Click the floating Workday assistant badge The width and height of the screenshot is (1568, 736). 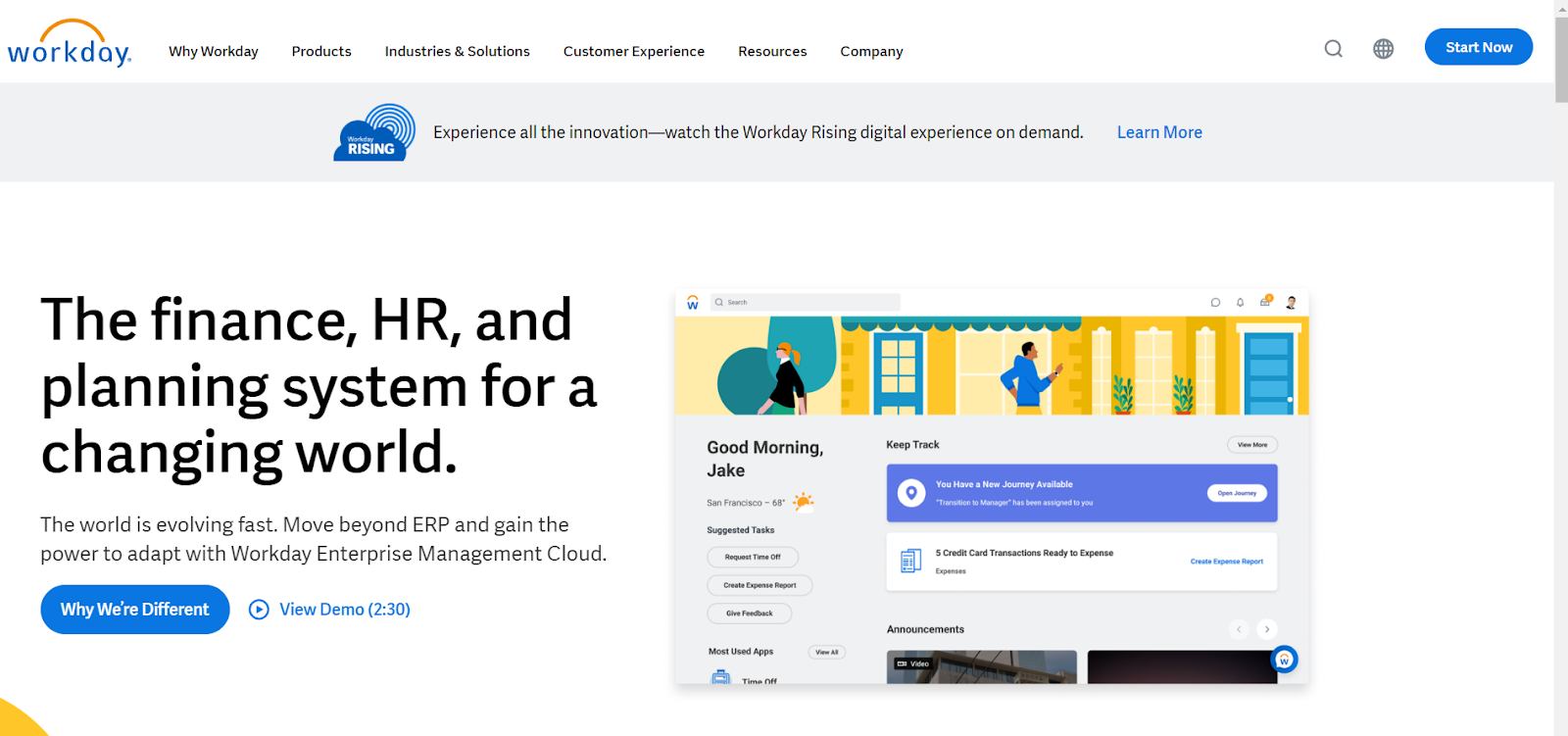click(x=1284, y=660)
